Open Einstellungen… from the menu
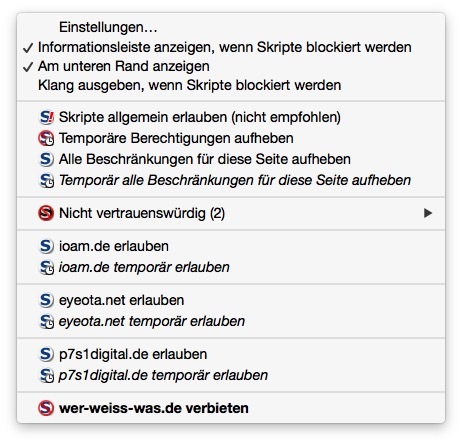 click(x=231, y=27)
